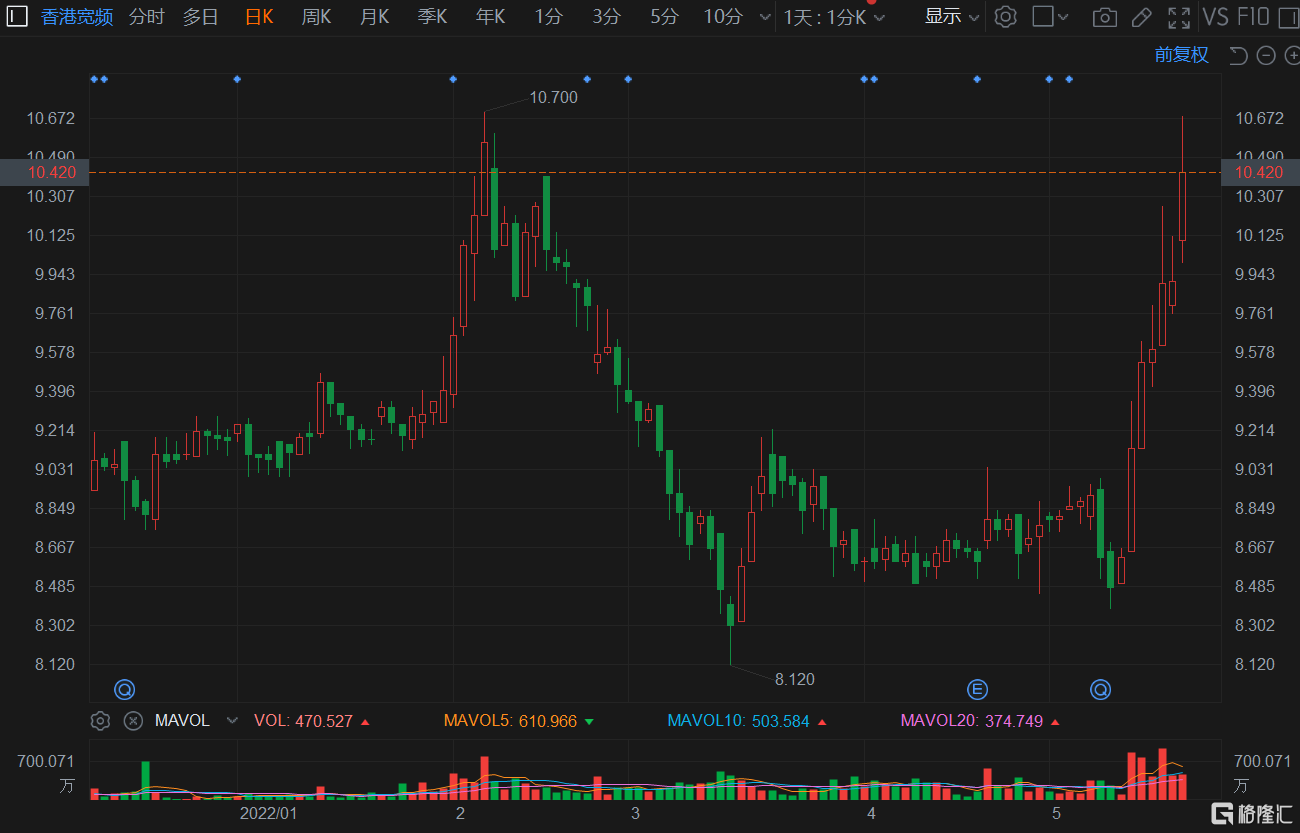Click the 2022/01 date axis label
The image size is (1300, 833).
point(269,813)
